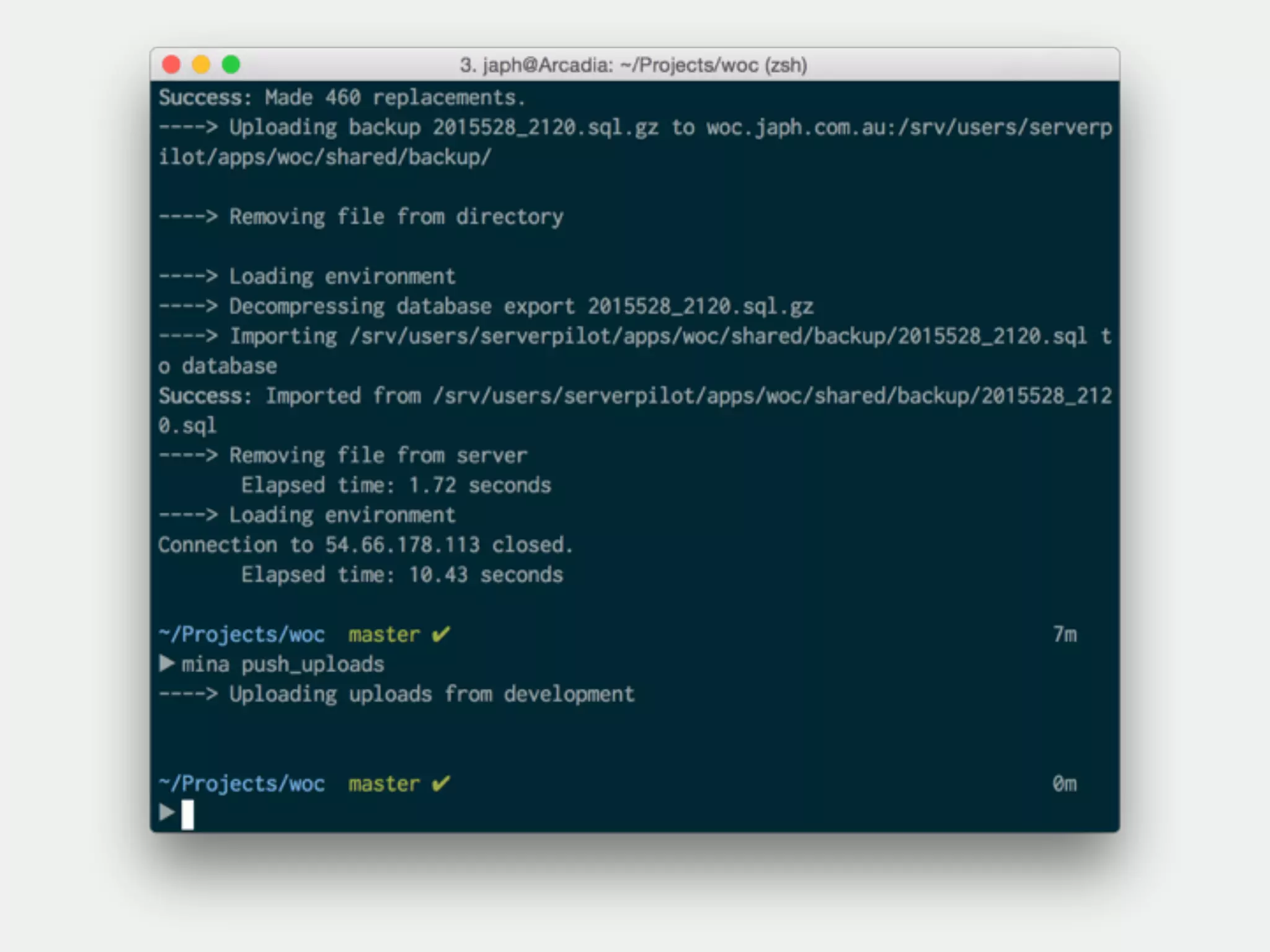This screenshot has width=1270, height=952.
Task: Click the second 'Loading environment' line
Action: pos(307,515)
